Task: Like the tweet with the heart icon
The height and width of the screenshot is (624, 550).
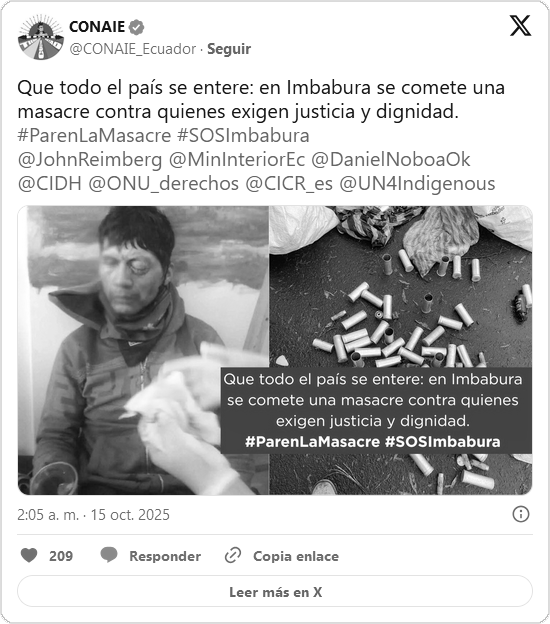Action: [29, 555]
